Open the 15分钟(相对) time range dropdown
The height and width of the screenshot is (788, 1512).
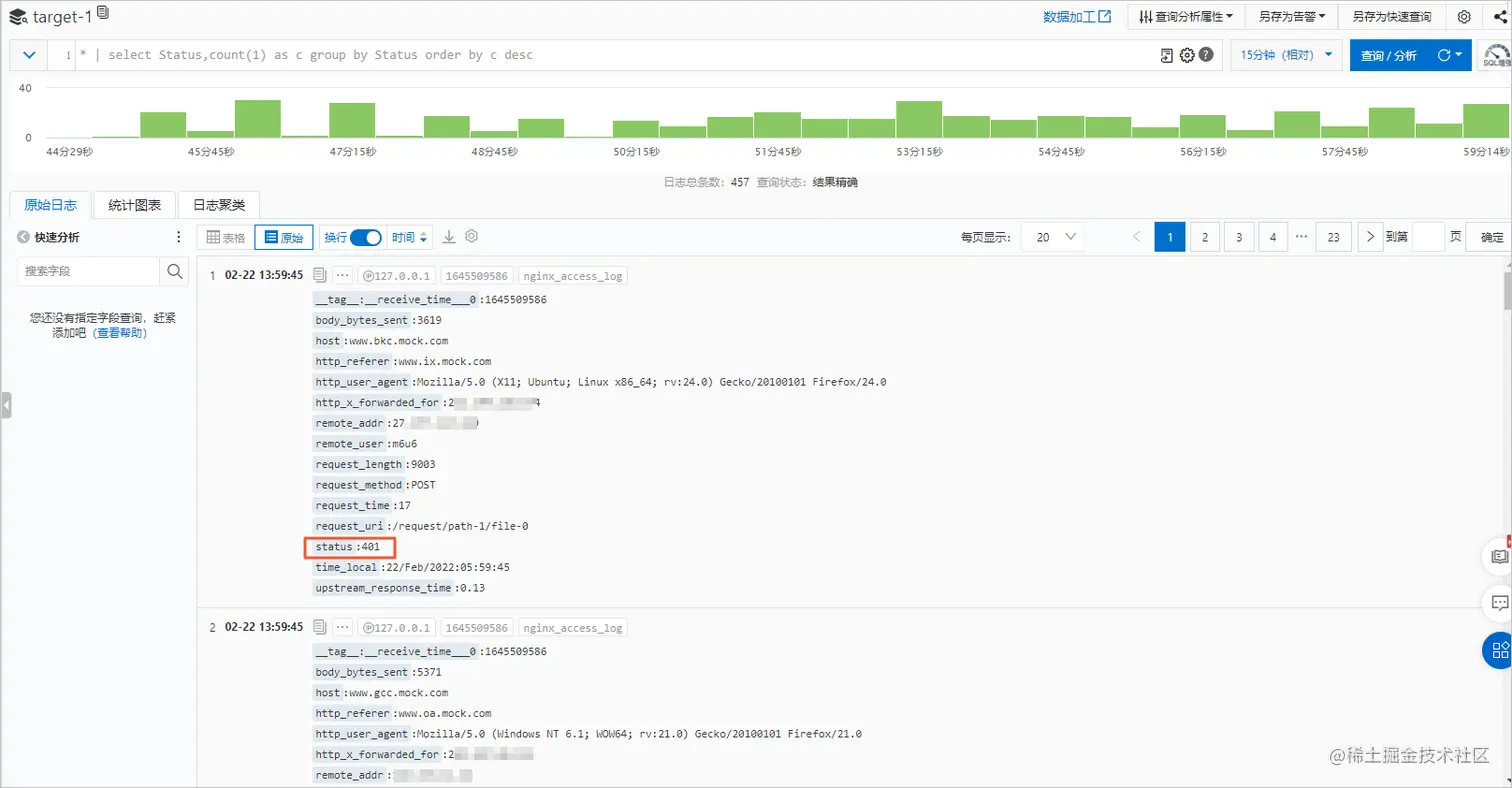click(1286, 55)
